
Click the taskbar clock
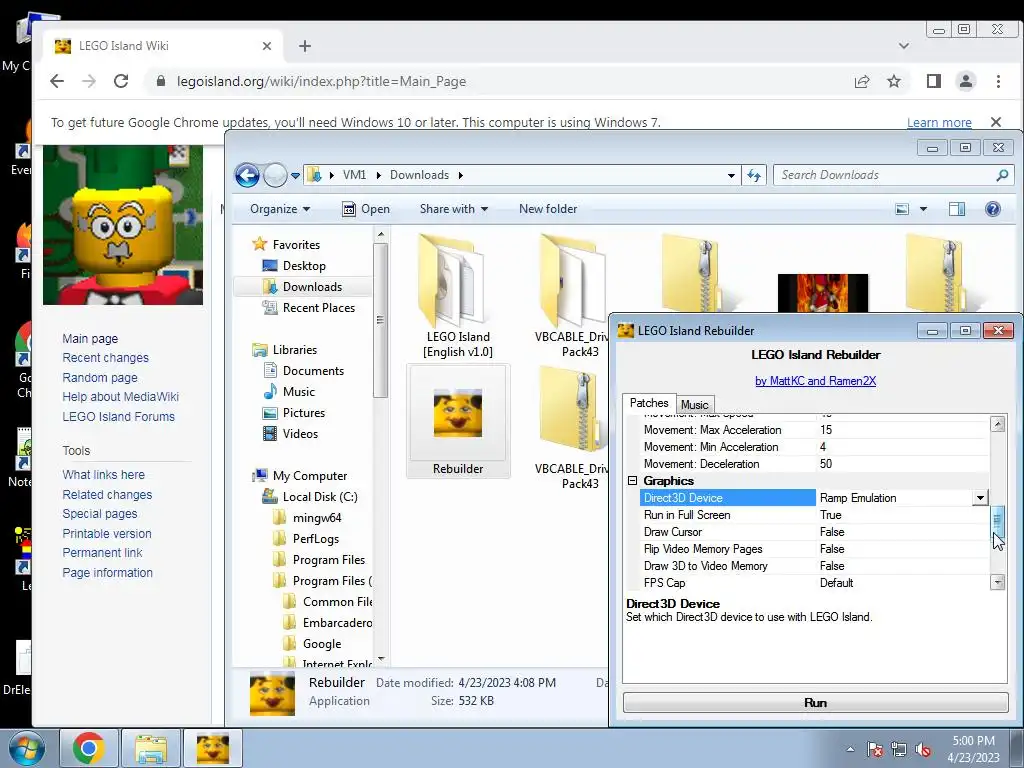(973, 749)
